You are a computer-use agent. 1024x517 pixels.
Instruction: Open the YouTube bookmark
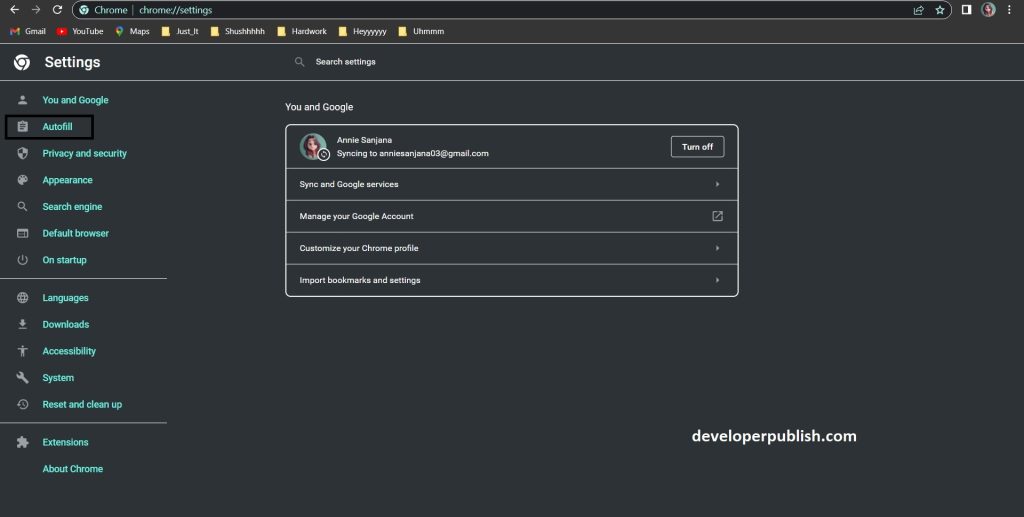point(80,31)
